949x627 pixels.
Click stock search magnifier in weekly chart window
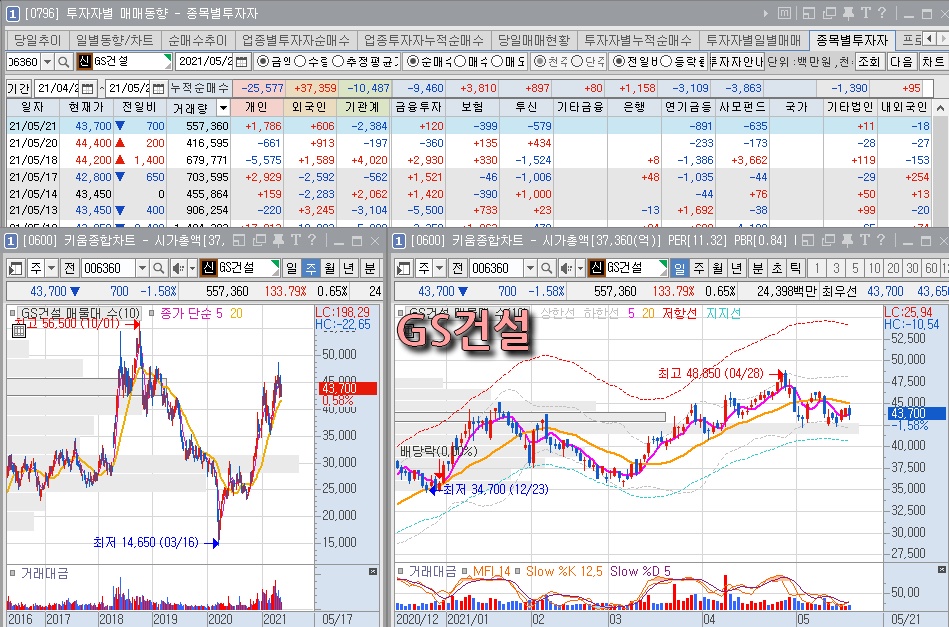tap(159, 268)
